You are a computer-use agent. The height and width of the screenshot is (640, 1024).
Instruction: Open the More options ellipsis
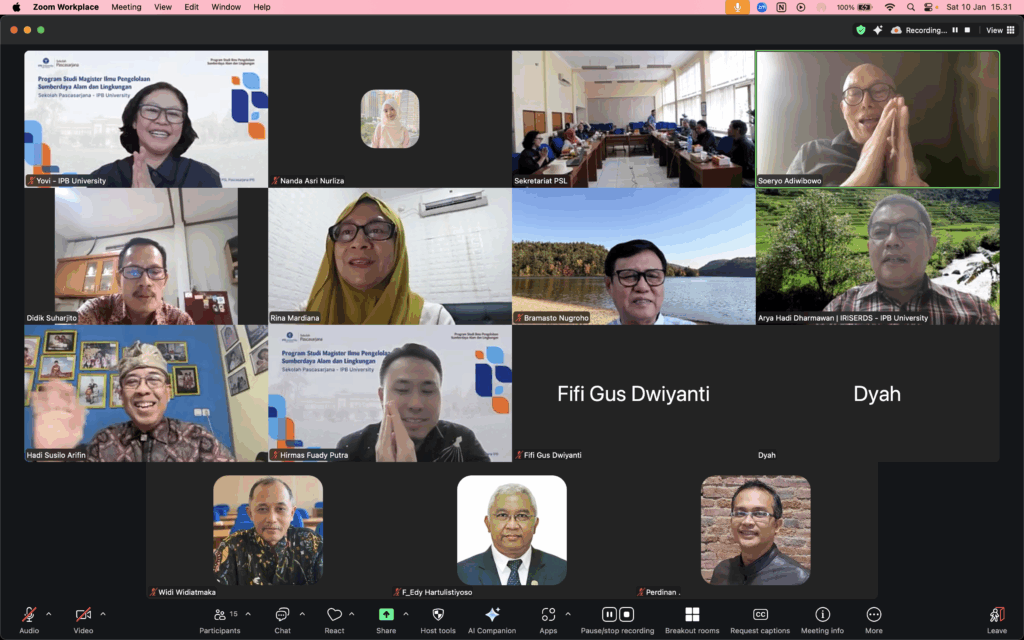tap(874, 615)
